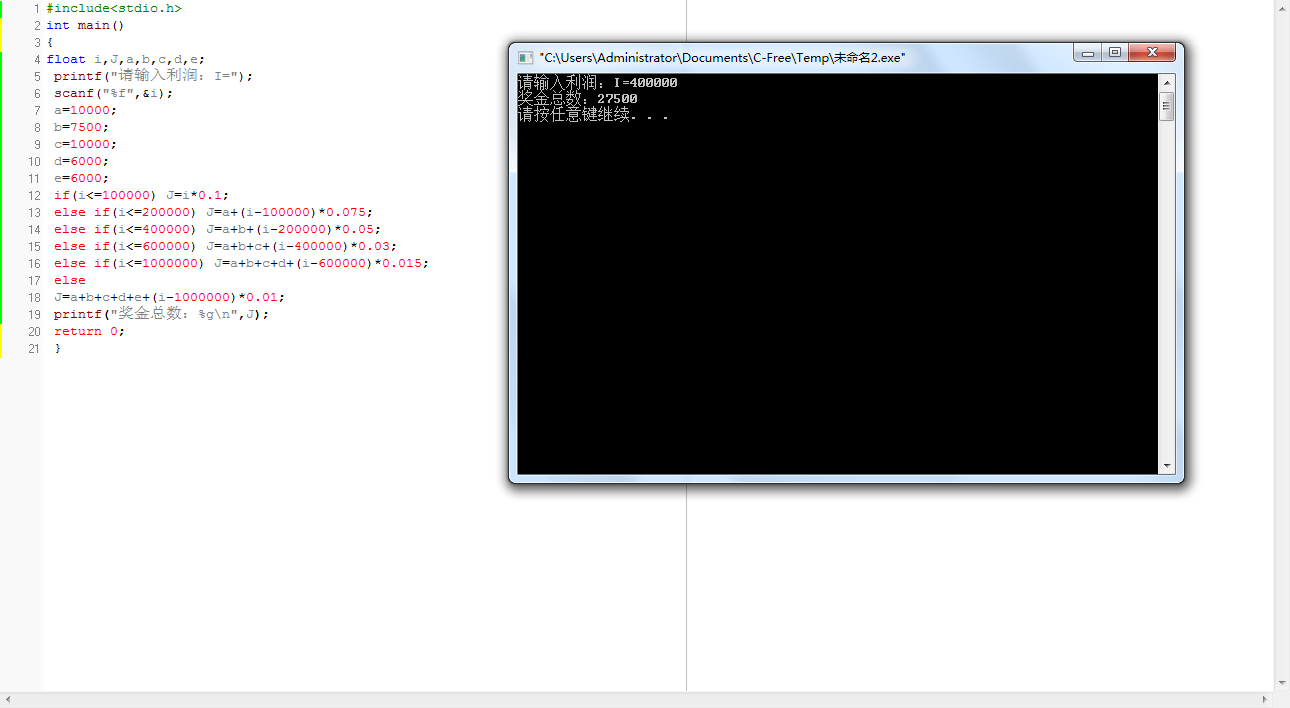This screenshot has height=708, width=1290.
Task: Click the console scrollbar up arrow
Action: click(1167, 82)
